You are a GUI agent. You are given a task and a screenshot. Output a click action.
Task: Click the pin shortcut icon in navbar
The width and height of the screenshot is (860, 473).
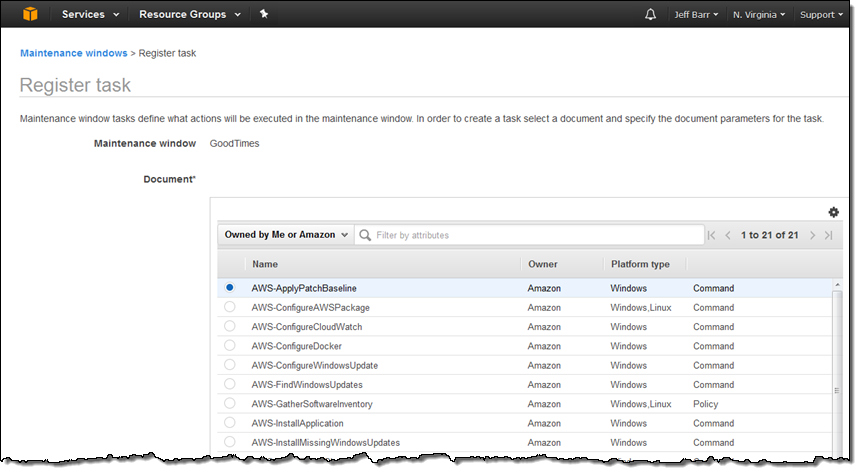(x=264, y=14)
